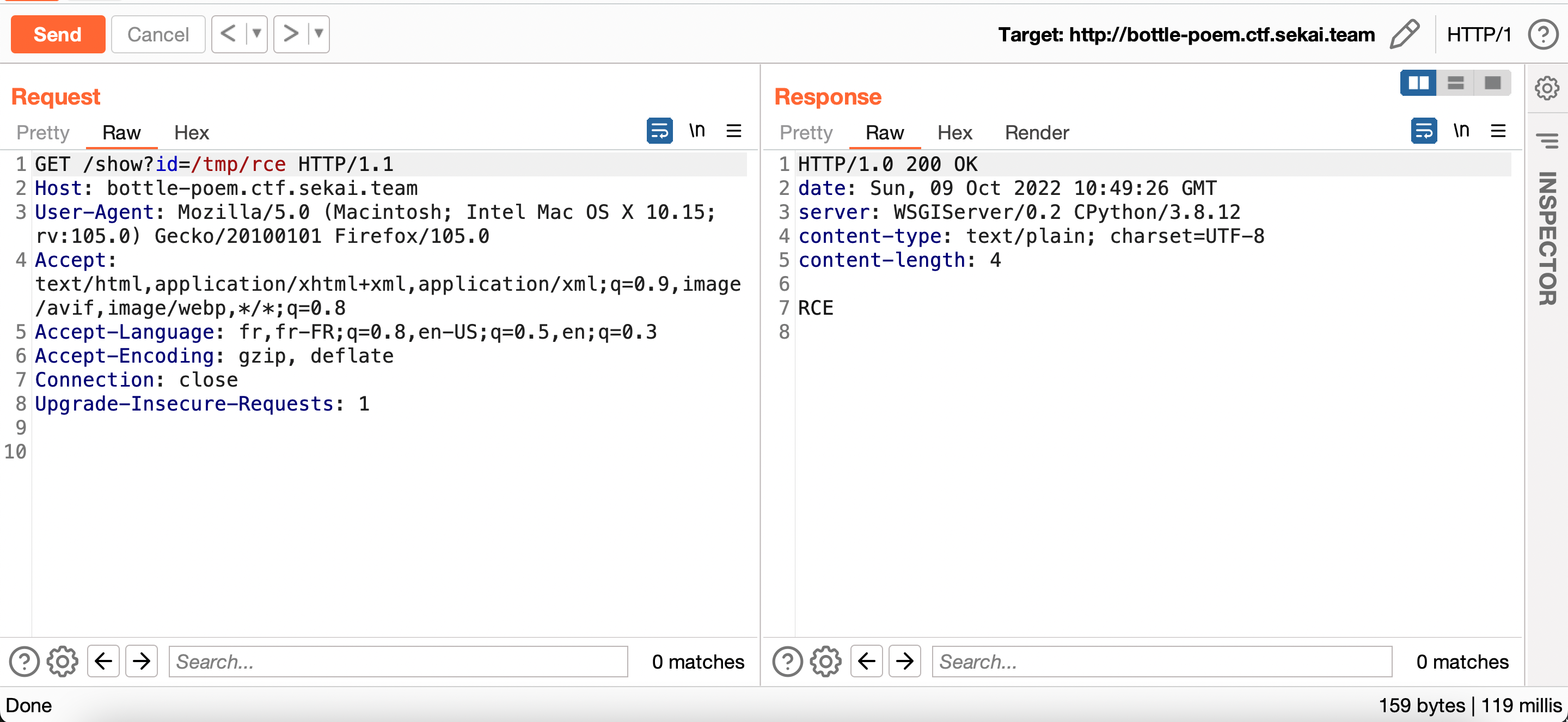Switch Response to Pretty tab
1568x722 pixels.
pyautogui.click(x=806, y=133)
